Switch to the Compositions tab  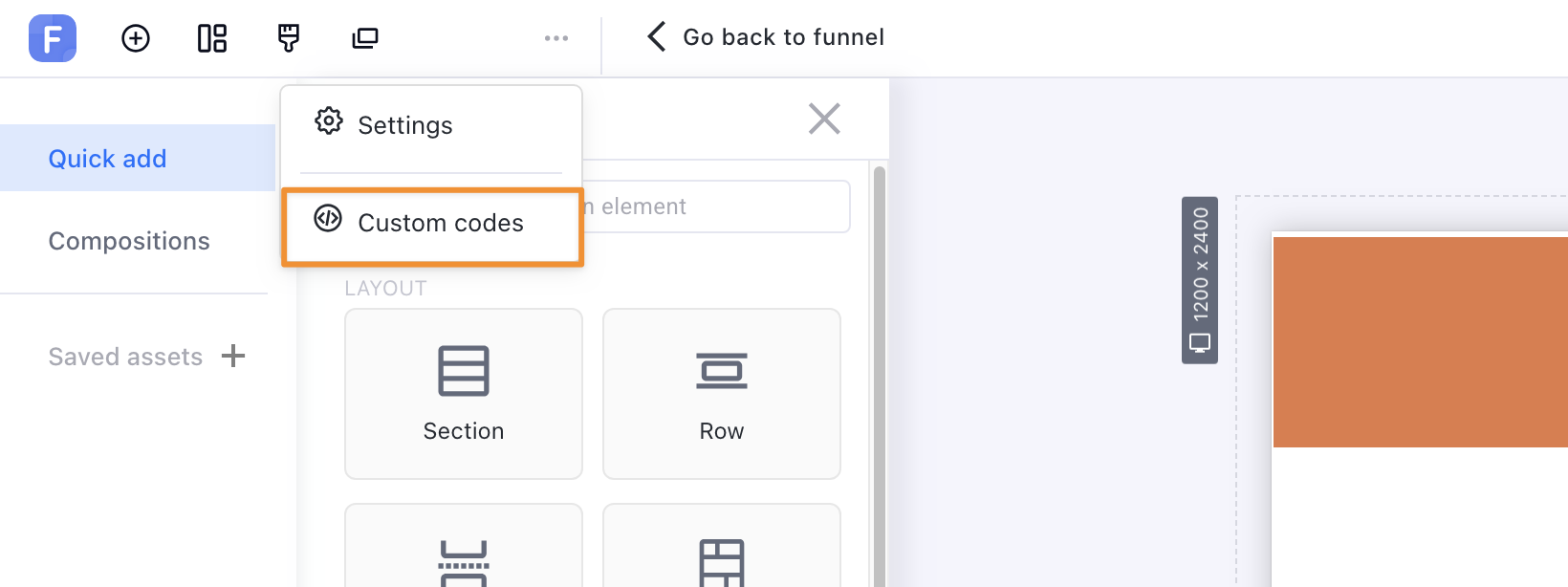click(129, 241)
